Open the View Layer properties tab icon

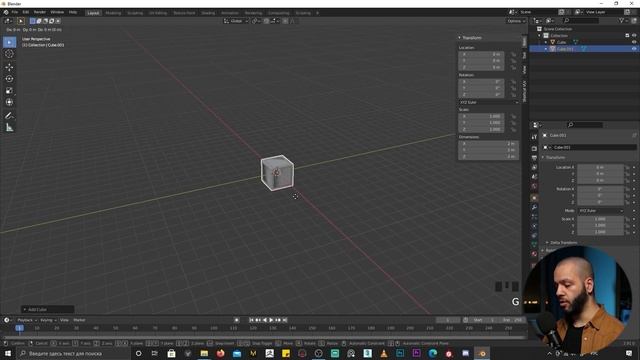pos(534,167)
